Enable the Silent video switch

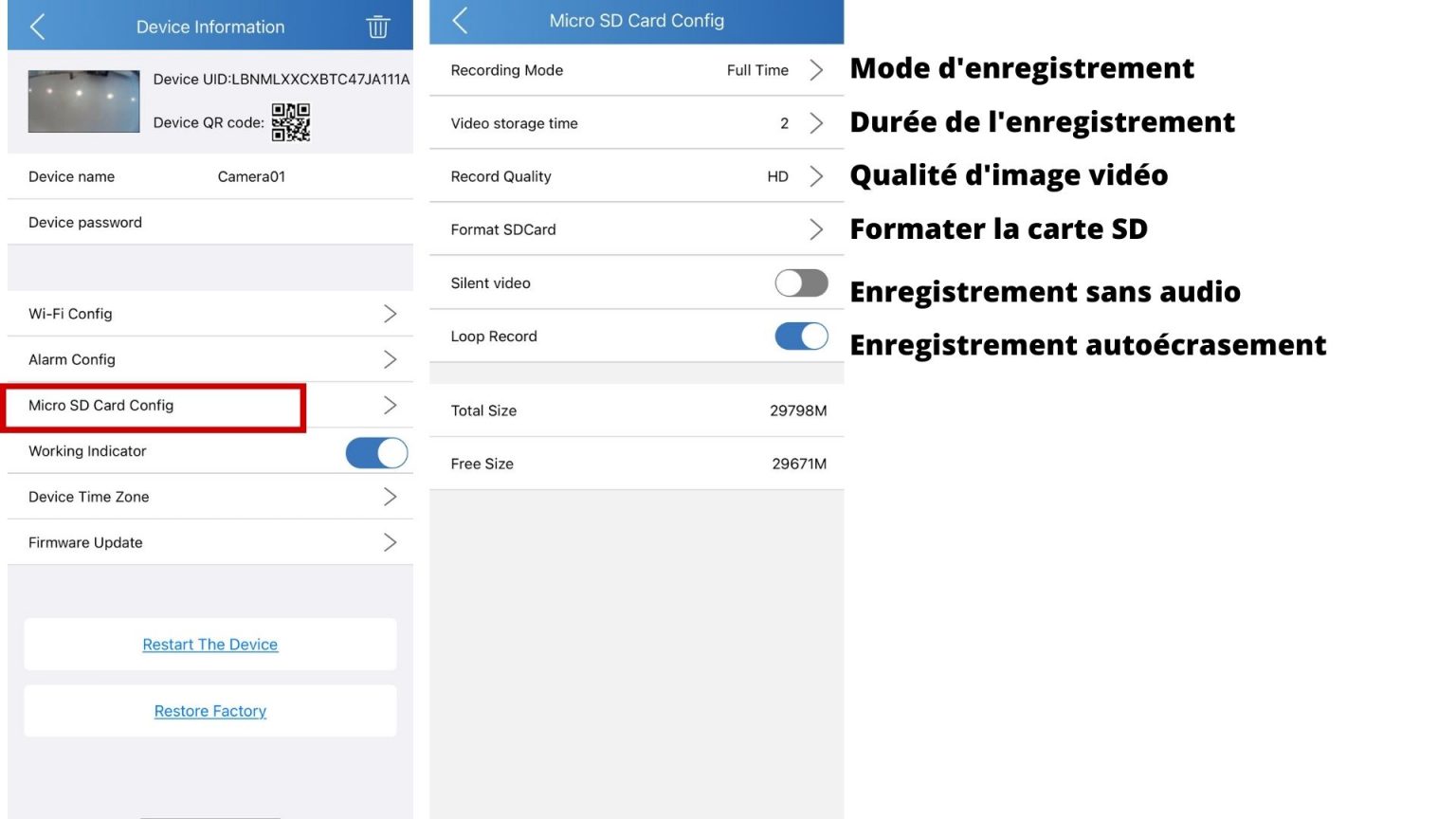pos(801,283)
